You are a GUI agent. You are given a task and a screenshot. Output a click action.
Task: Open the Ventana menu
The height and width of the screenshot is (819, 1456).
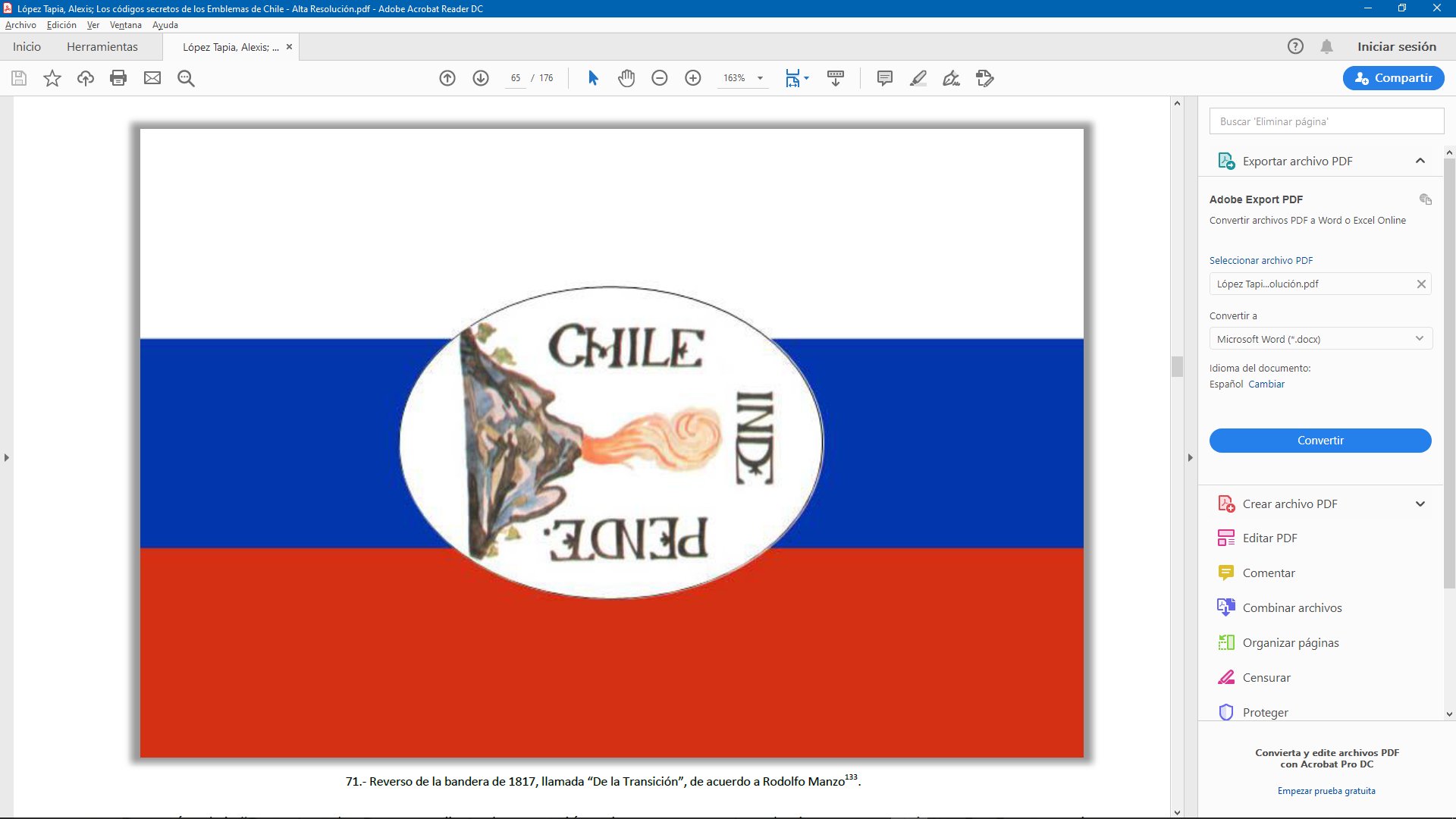pos(126,25)
